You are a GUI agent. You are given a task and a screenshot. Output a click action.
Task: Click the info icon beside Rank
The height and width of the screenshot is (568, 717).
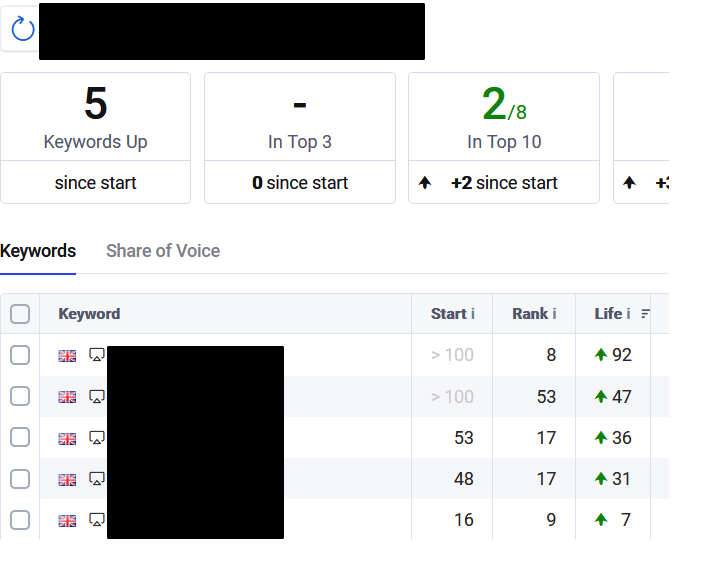554,314
